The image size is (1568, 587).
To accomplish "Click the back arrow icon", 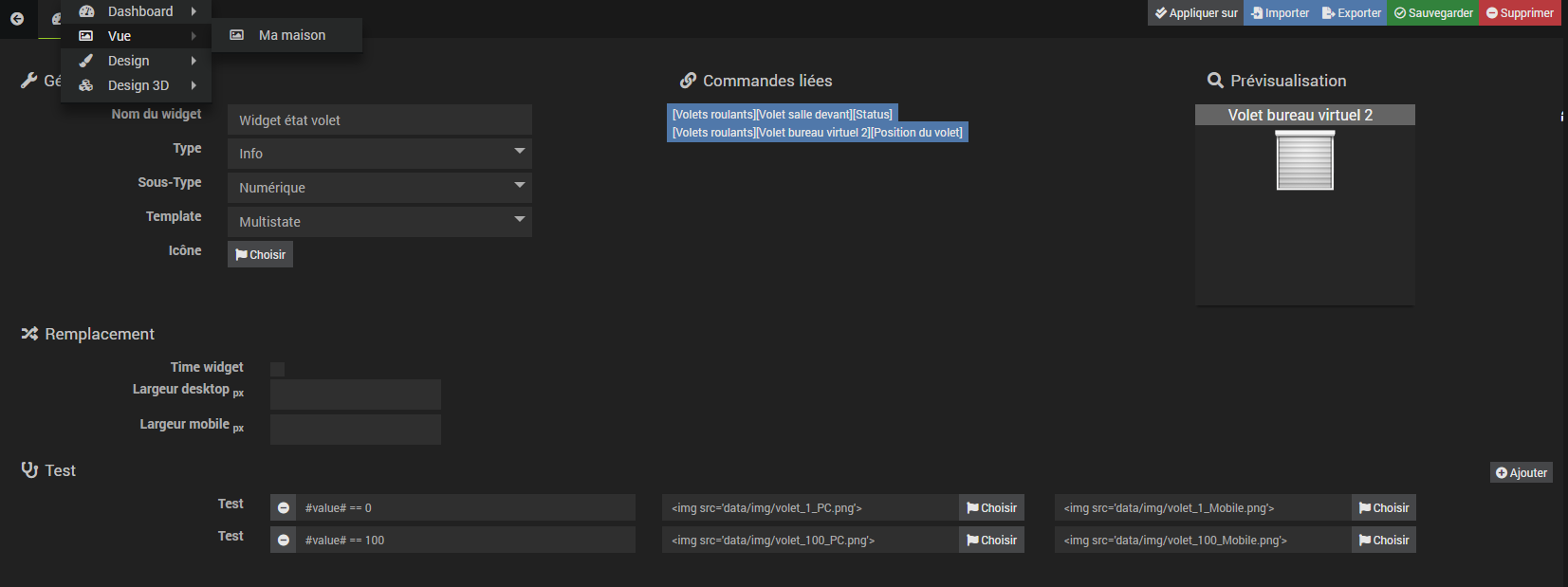I will coord(17,18).
